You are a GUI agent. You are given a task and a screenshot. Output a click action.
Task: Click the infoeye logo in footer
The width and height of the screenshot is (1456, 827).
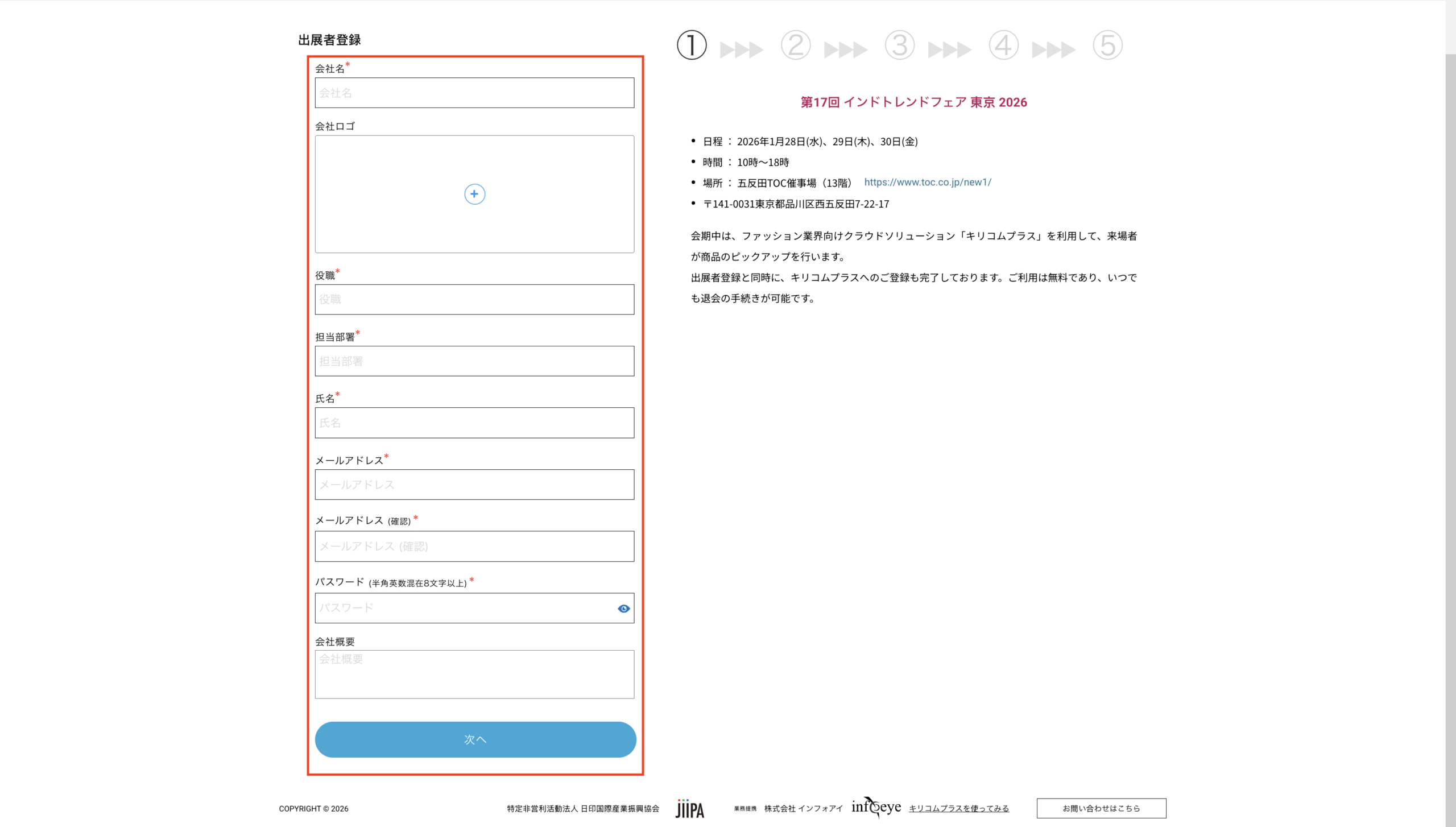coord(876,807)
